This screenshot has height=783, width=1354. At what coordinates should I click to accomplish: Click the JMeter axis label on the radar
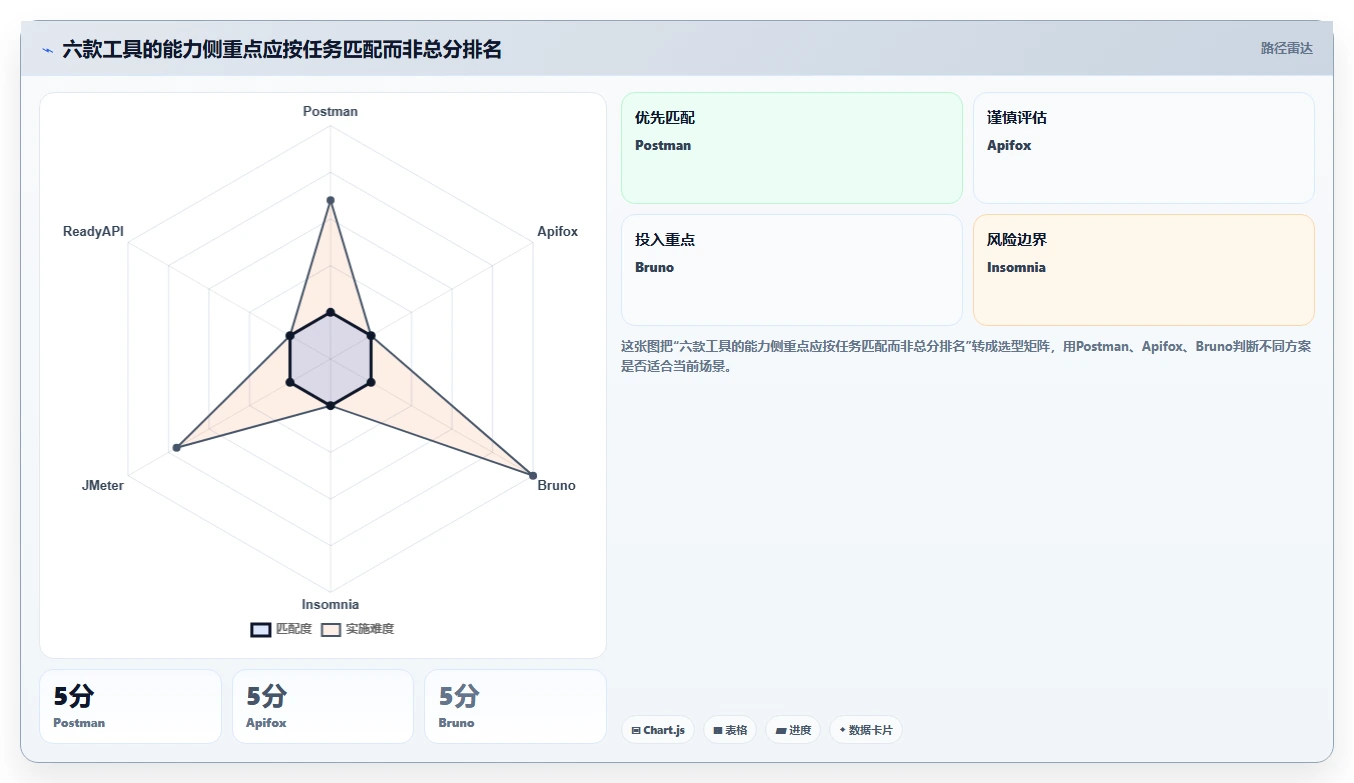(103, 486)
